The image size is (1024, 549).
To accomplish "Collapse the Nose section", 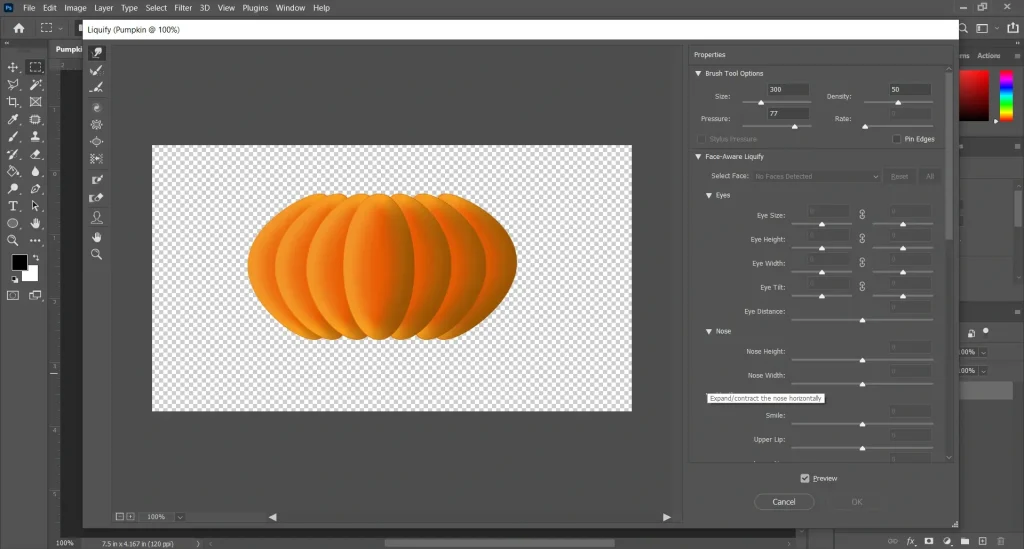I will (709, 332).
